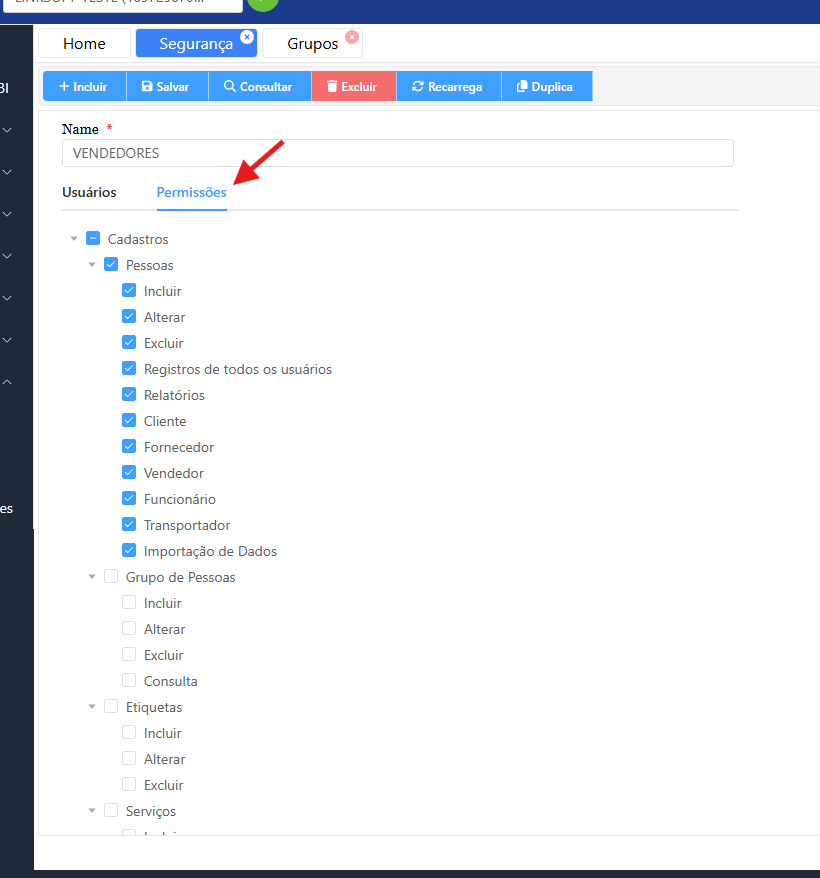Click the Name input field containing VENDEDORES
820x878 pixels.
397,153
